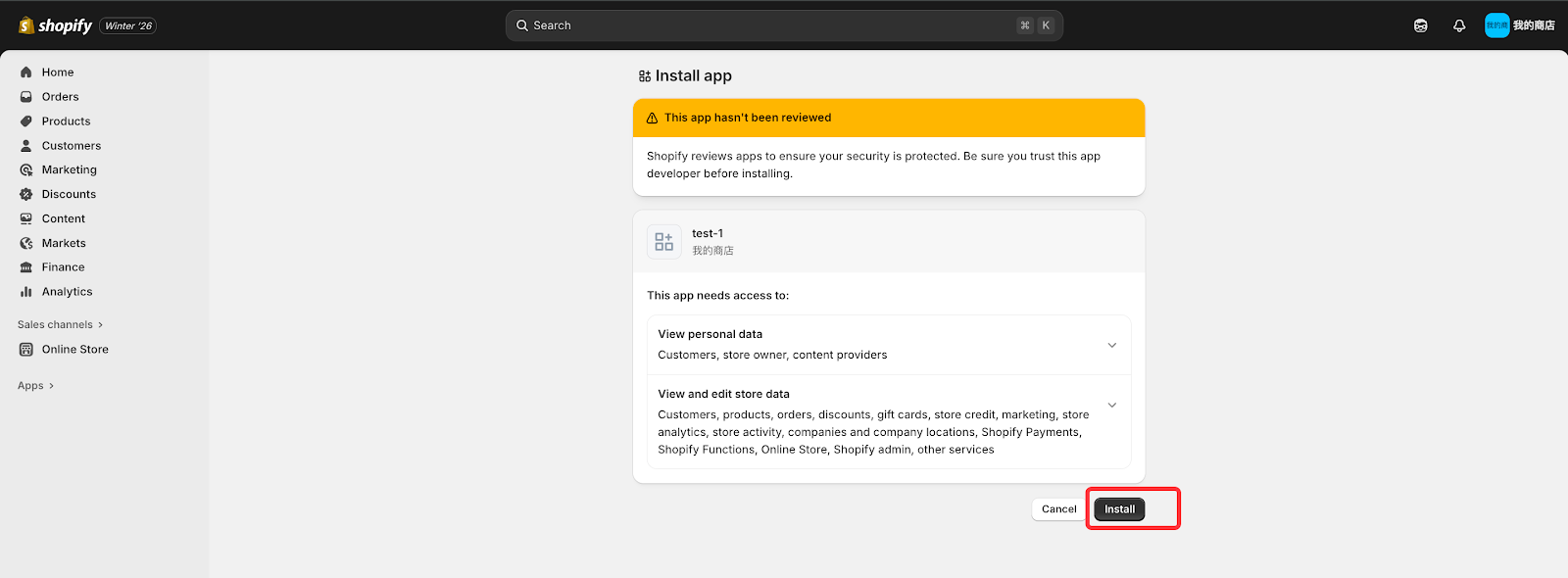Open the Sidekick assistant icon
This screenshot has width=1568, height=578.
(x=1421, y=25)
